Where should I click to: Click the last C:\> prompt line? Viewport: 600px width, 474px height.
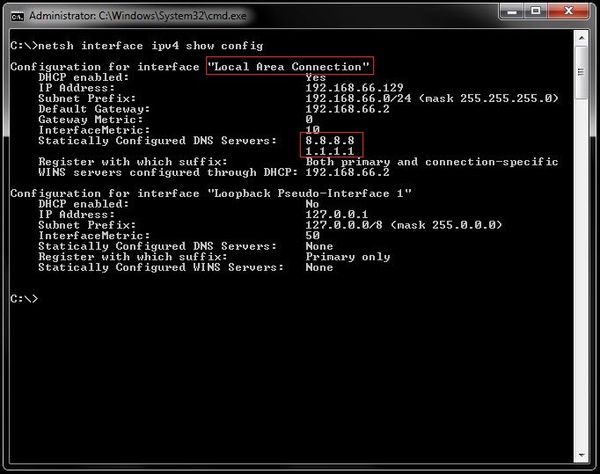(x=24, y=298)
